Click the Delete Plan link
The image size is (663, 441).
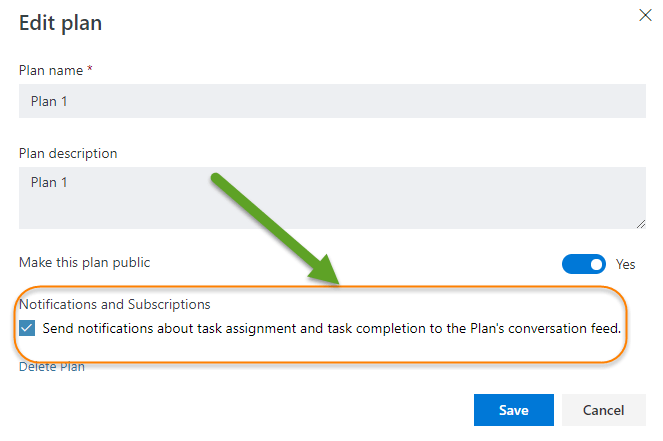52,367
